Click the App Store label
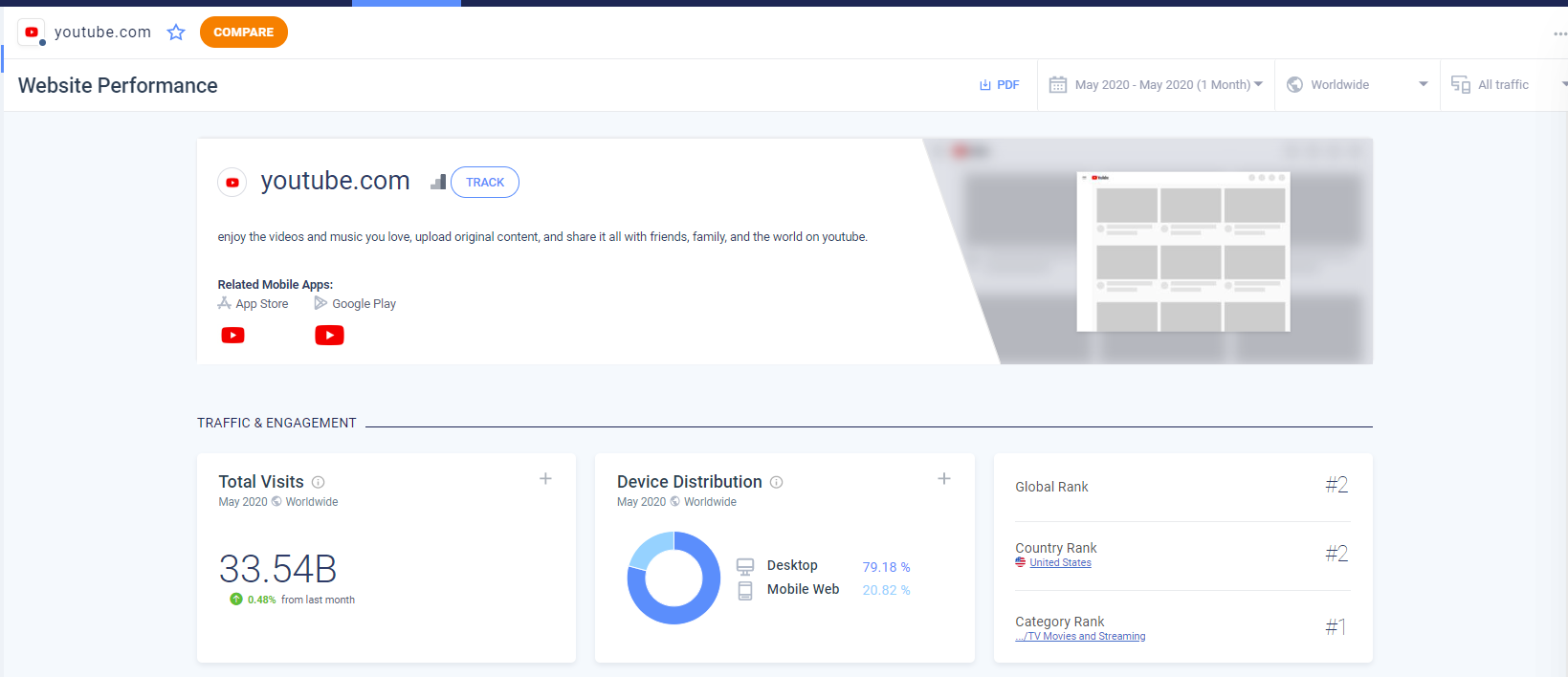Image resolution: width=1568 pixels, height=677 pixels. coord(262,304)
